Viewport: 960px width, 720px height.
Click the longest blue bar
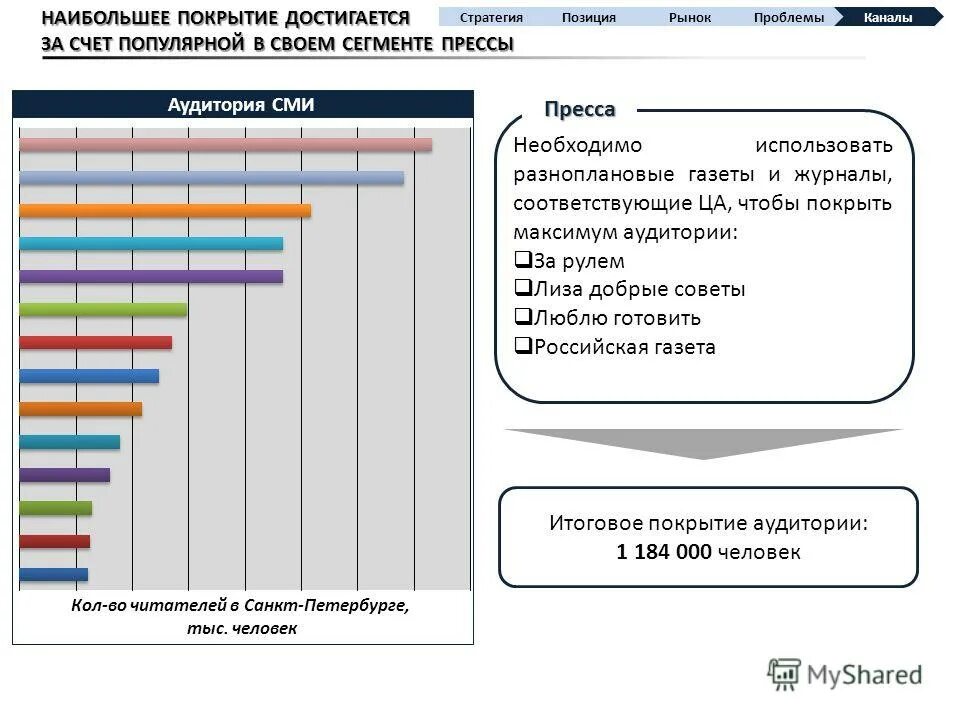[210, 177]
